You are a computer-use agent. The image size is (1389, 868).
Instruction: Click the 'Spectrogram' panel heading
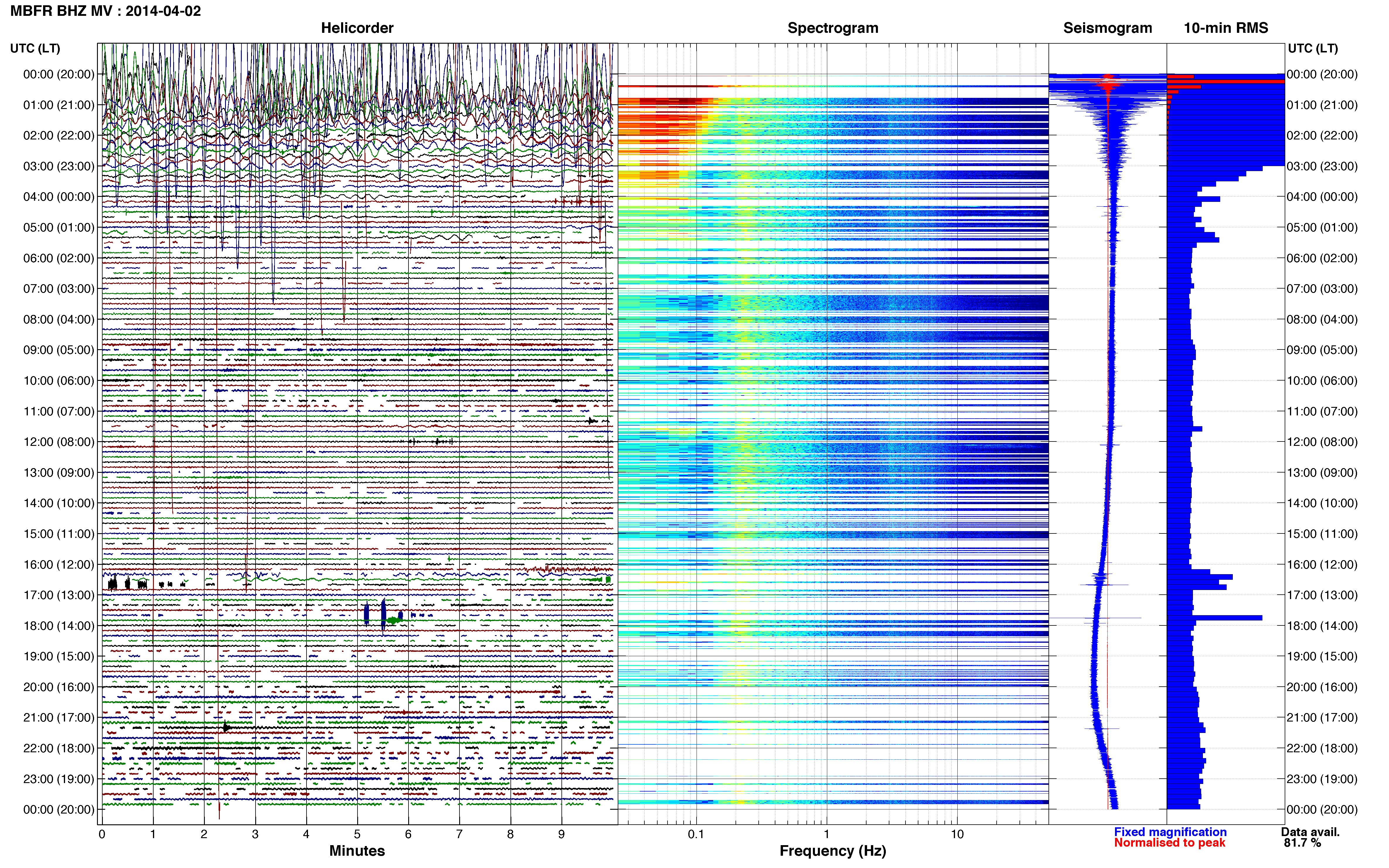[x=833, y=28]
